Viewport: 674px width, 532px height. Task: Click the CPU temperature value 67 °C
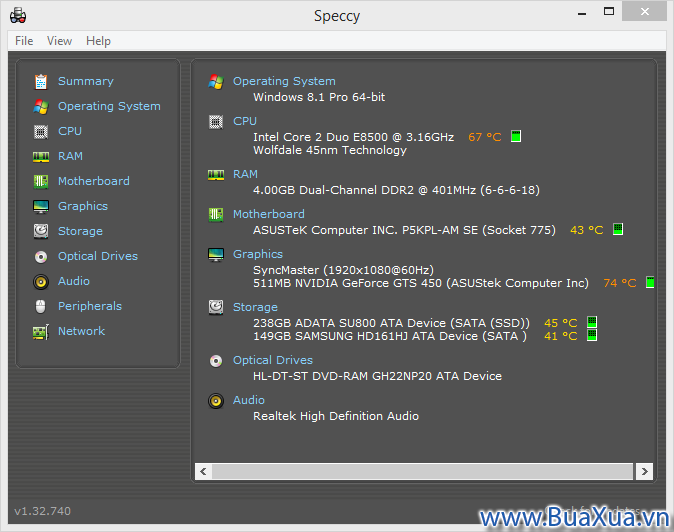485,137
